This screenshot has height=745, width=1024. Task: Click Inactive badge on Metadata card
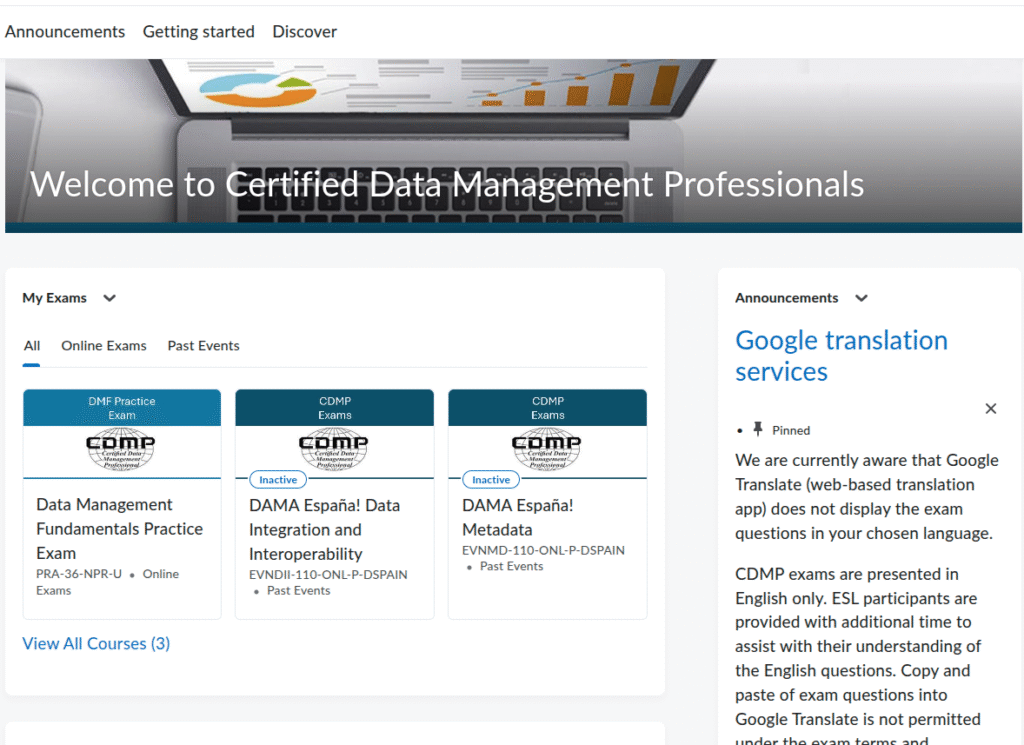tap(491, 480)
